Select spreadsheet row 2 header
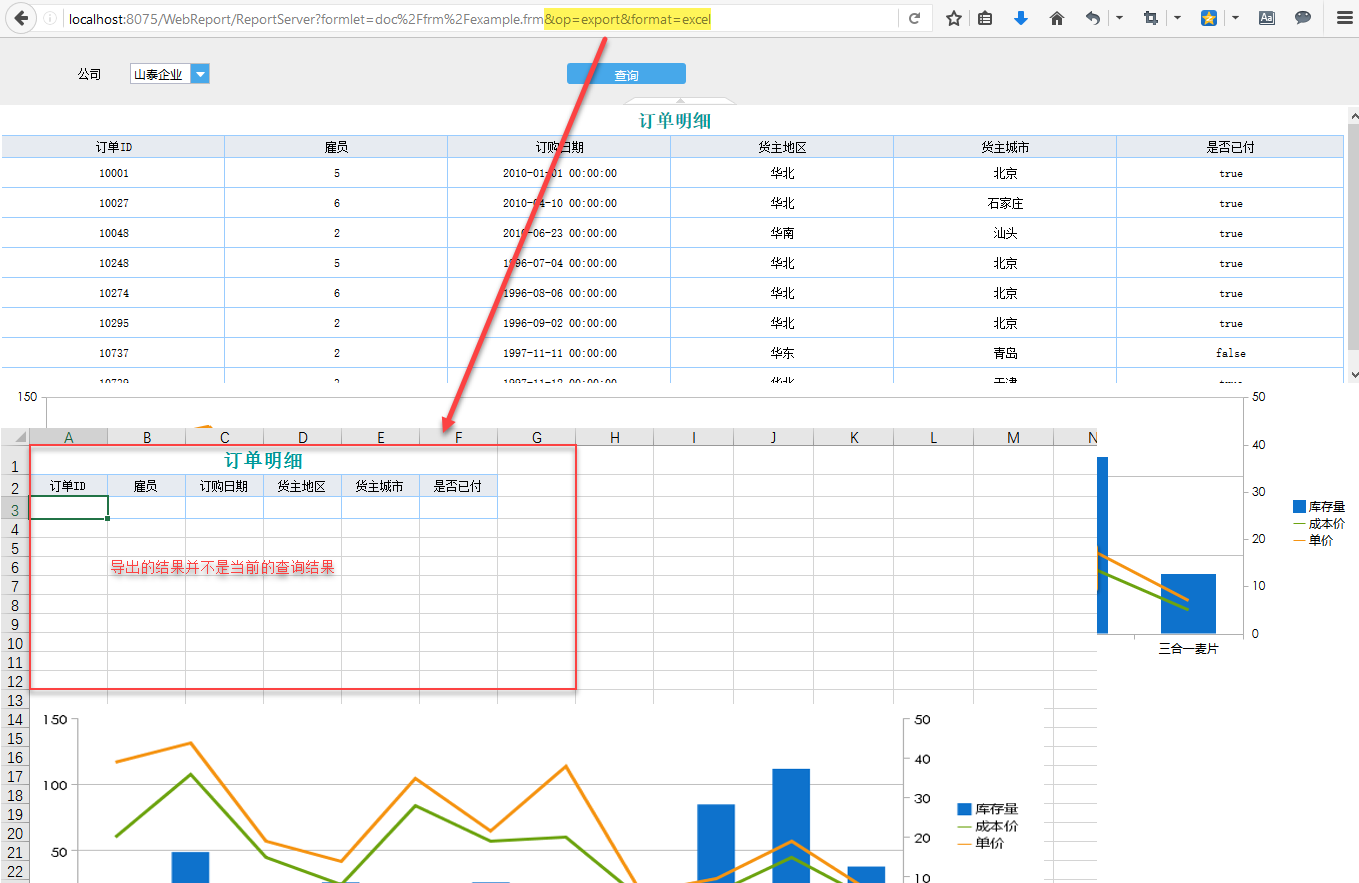Screen dimensions: 1359x883 (x=15, y=487)
